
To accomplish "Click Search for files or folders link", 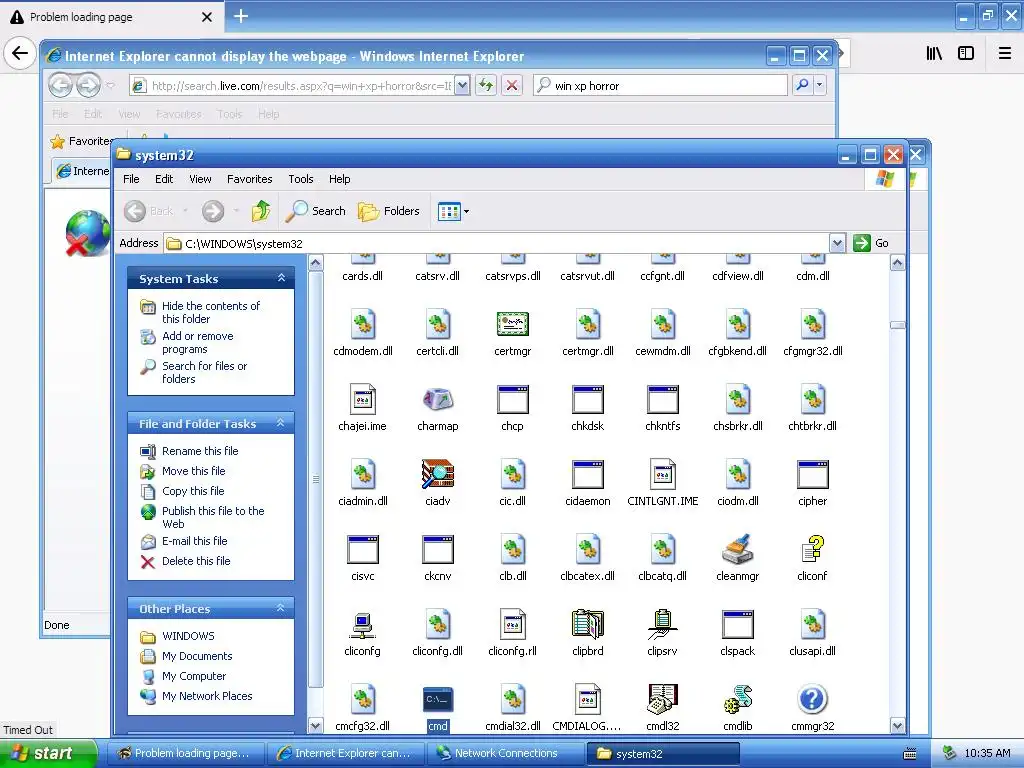I will pyautogui.click(x=204, y=372).
